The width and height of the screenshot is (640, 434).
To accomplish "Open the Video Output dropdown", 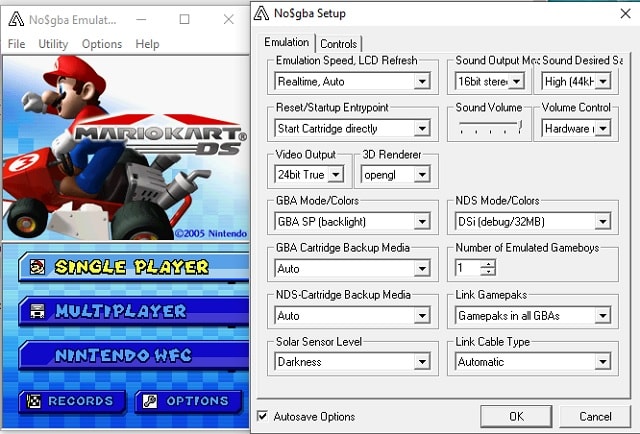I will pyautogui.click(x=309, y=174).
